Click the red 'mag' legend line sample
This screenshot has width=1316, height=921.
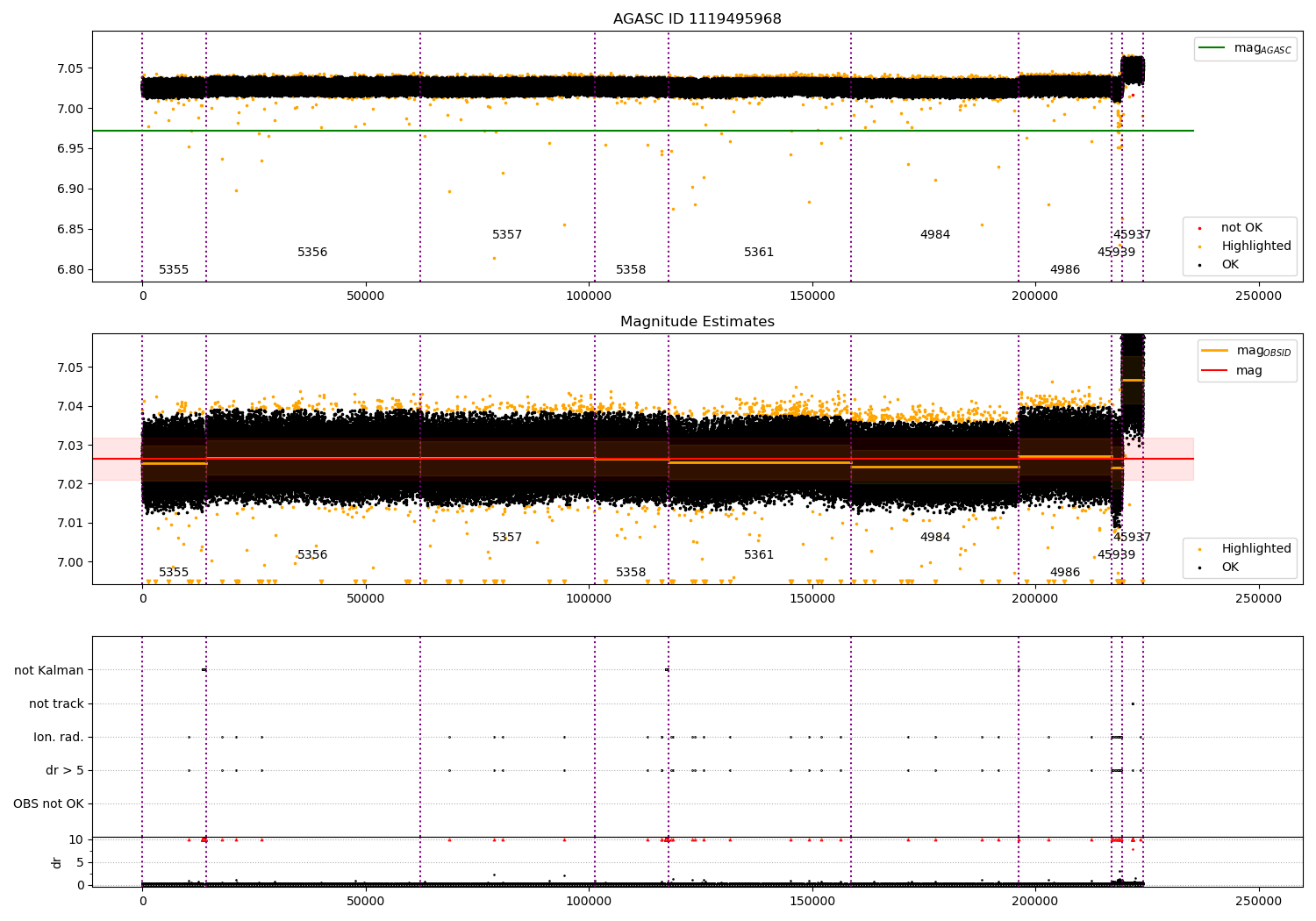pyautogui.click(x=1215, y=371)
